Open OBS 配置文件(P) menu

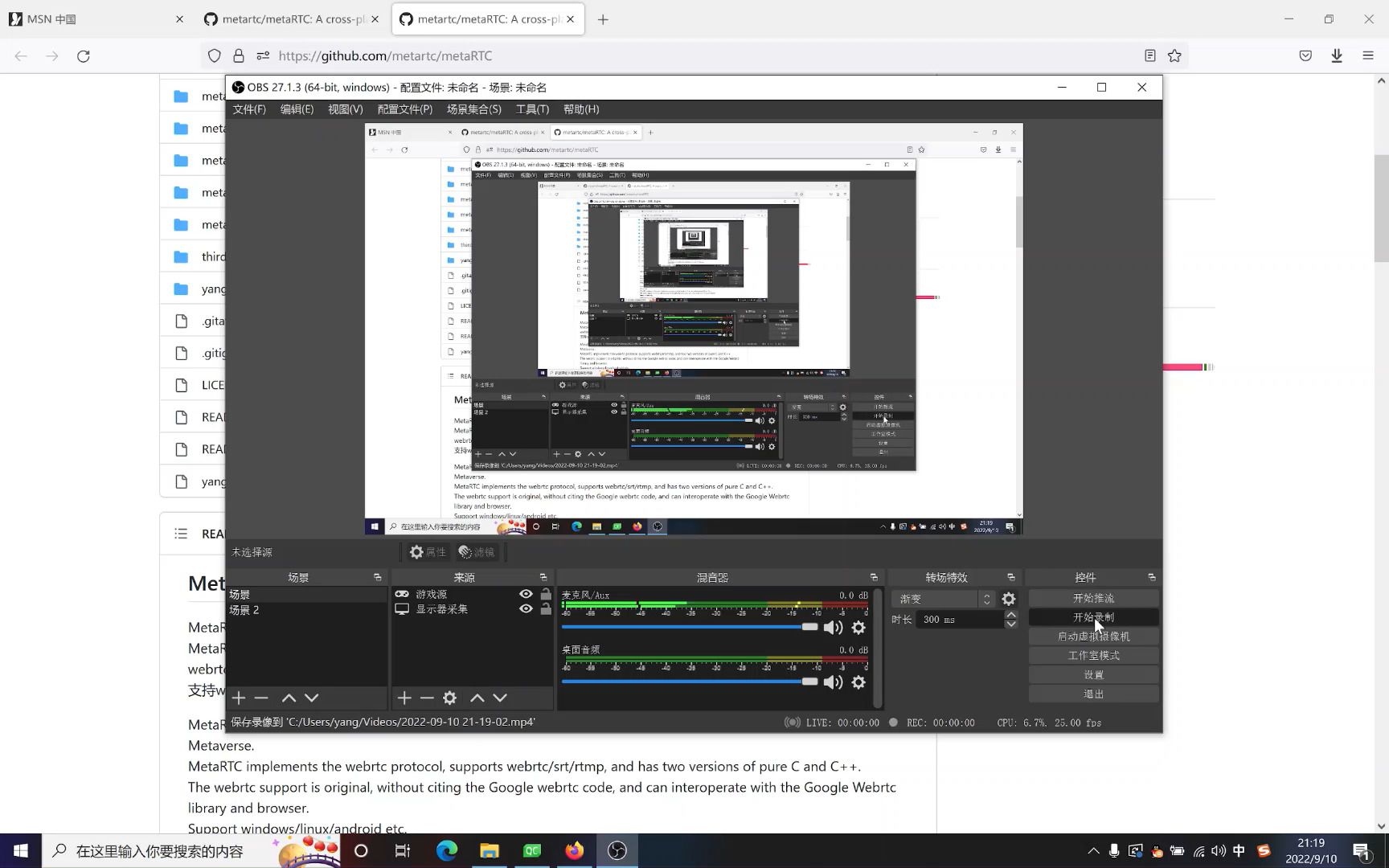tap(405, 109)
